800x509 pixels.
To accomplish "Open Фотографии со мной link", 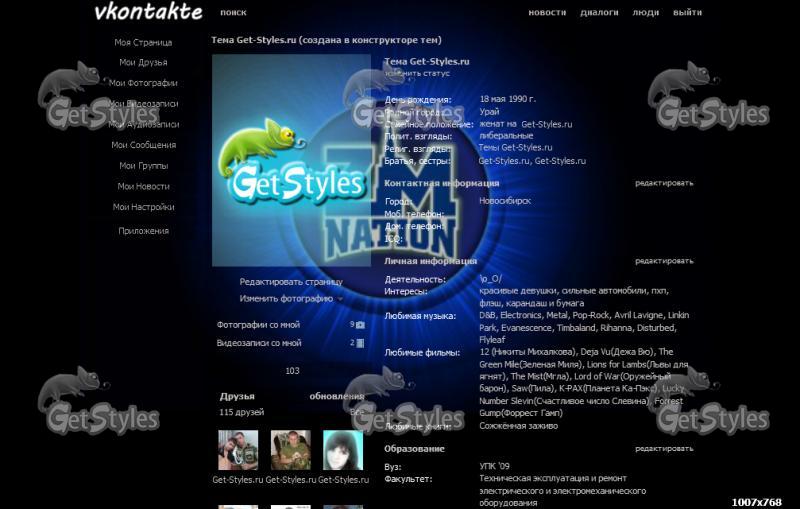I will coord(259,325).
